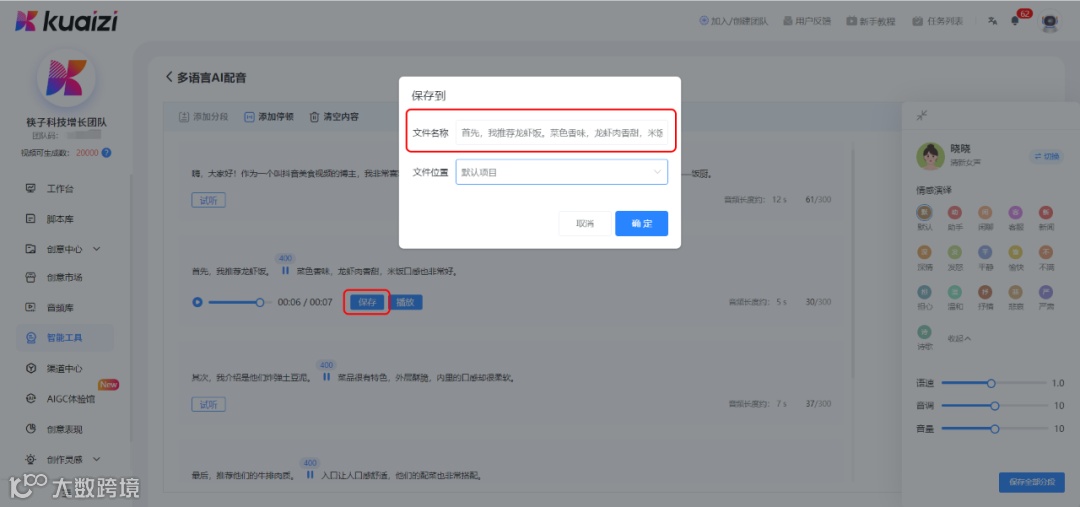Click the 确定 button in dialog

point(641,223)
